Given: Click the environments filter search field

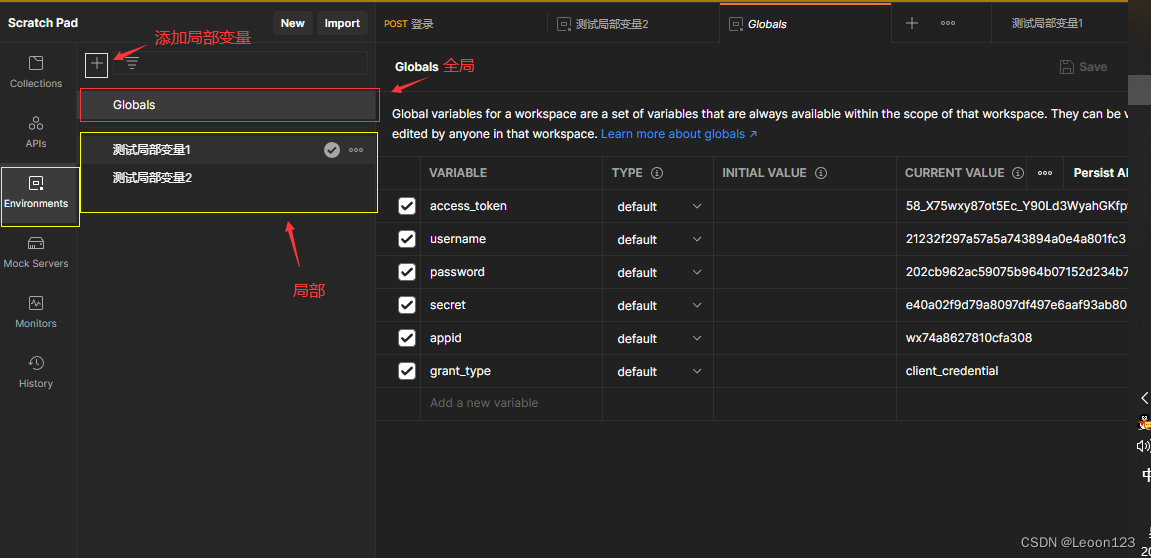Looking at the screenshot, I should point(241,64).
